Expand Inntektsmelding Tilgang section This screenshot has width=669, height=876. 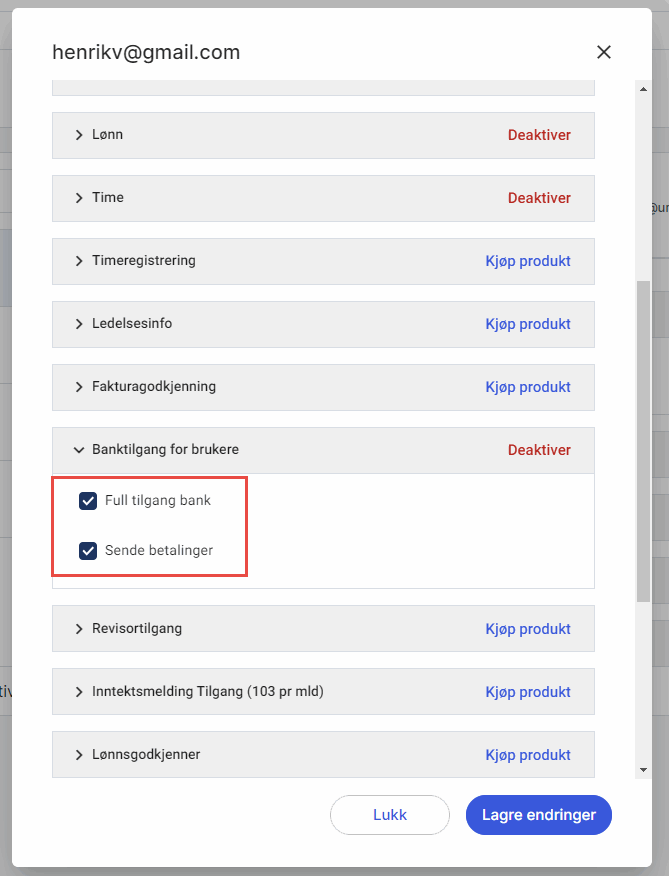(x=79, y=692)
